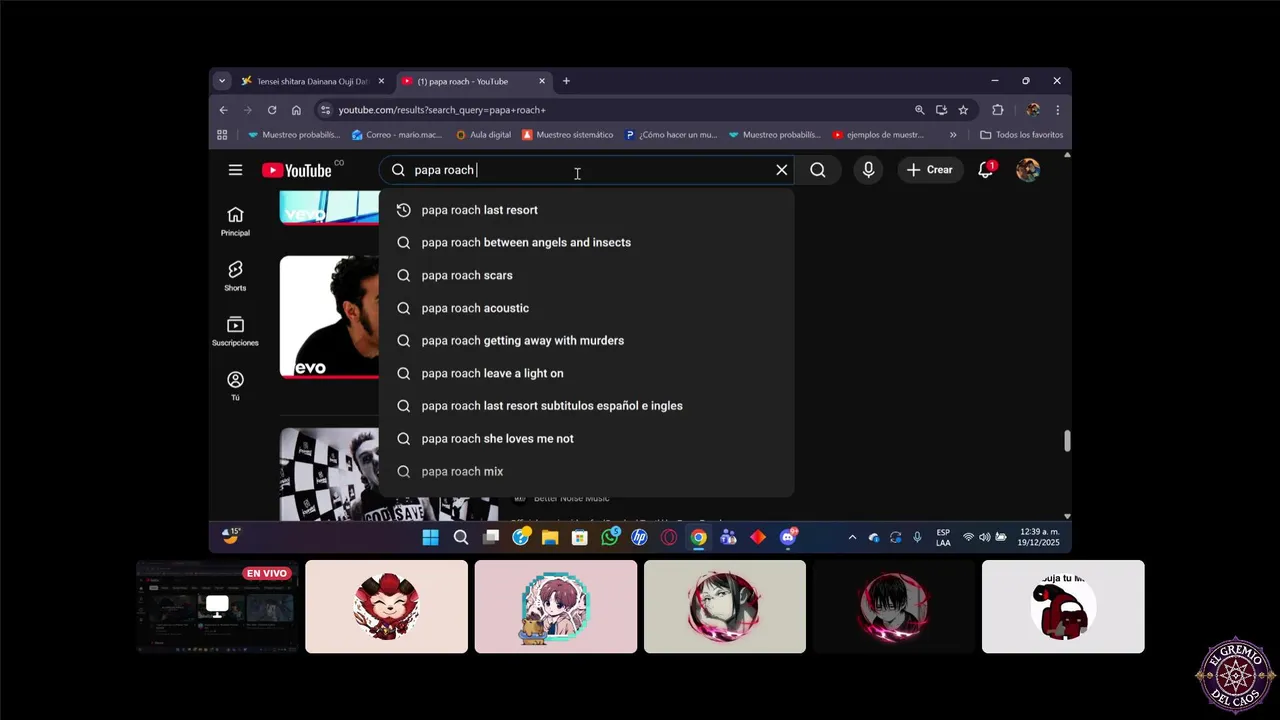The width and height of the screenshot is (1280, 720).
Task: Open the weather widget on taskbar
Action: click(232, 537)
